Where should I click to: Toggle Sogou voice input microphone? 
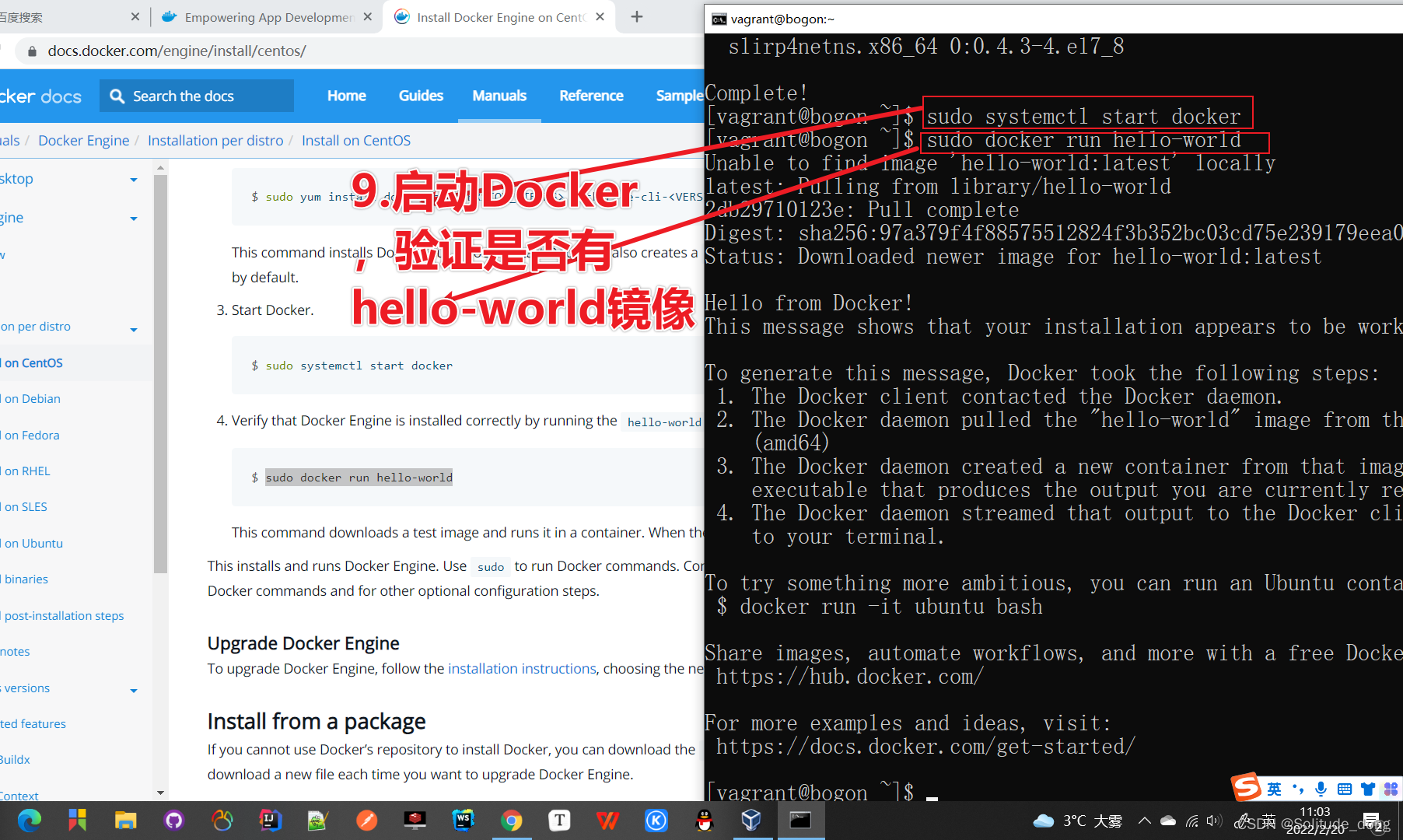click(x=1321, y=789)
